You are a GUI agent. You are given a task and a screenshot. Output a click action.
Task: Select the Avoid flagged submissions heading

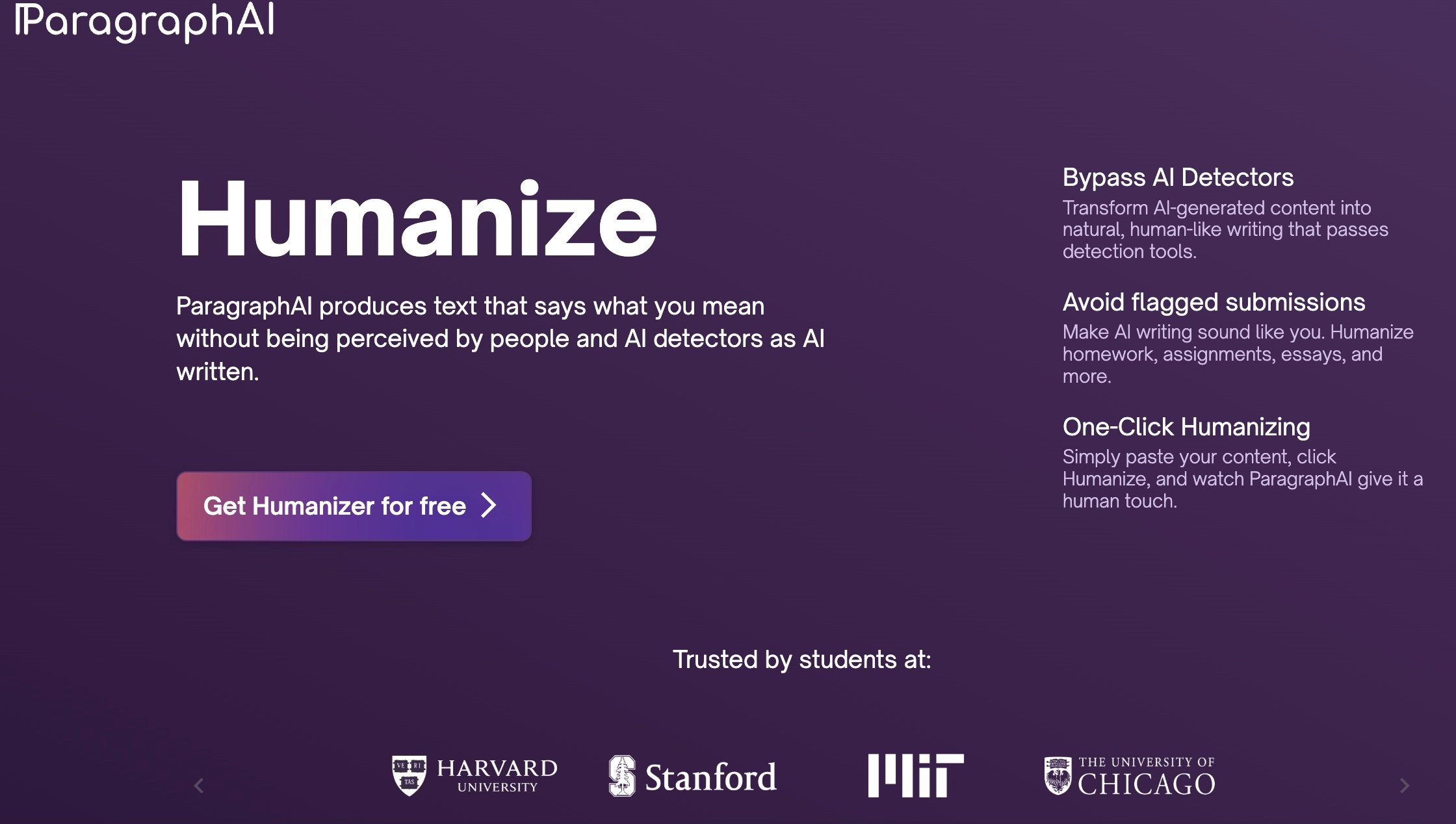[x=1214, y=302]
